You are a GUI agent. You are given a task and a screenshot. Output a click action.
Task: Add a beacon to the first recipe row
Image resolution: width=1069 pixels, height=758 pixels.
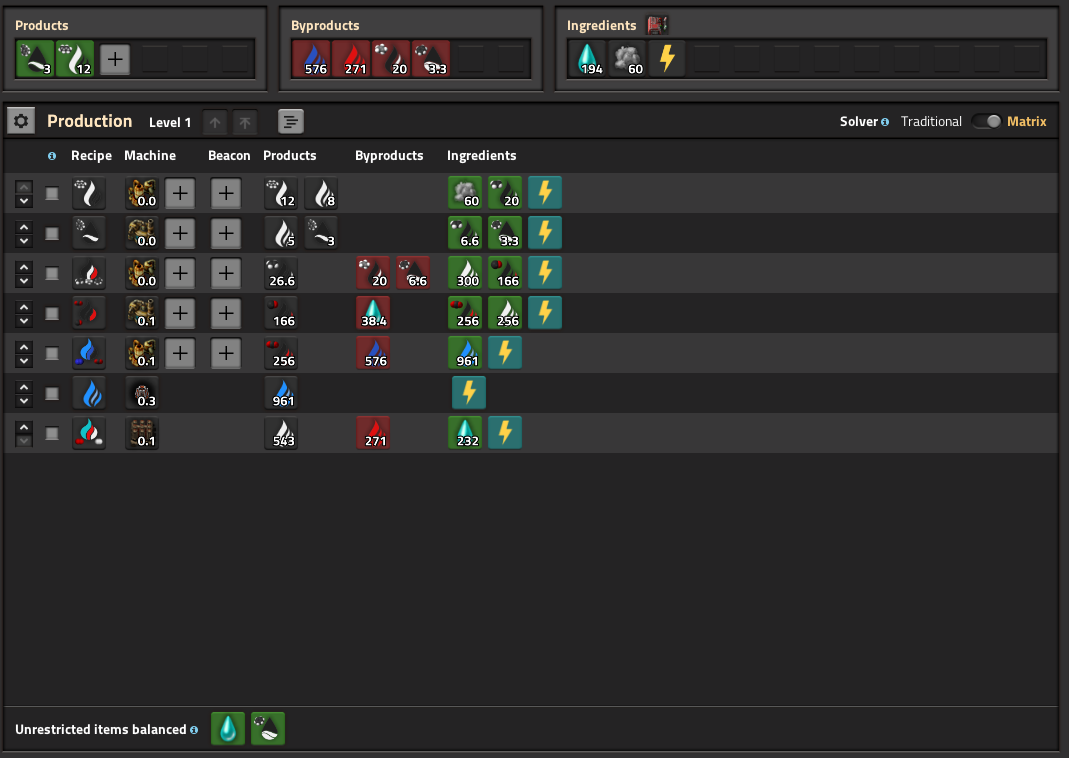tap(226, 194)
